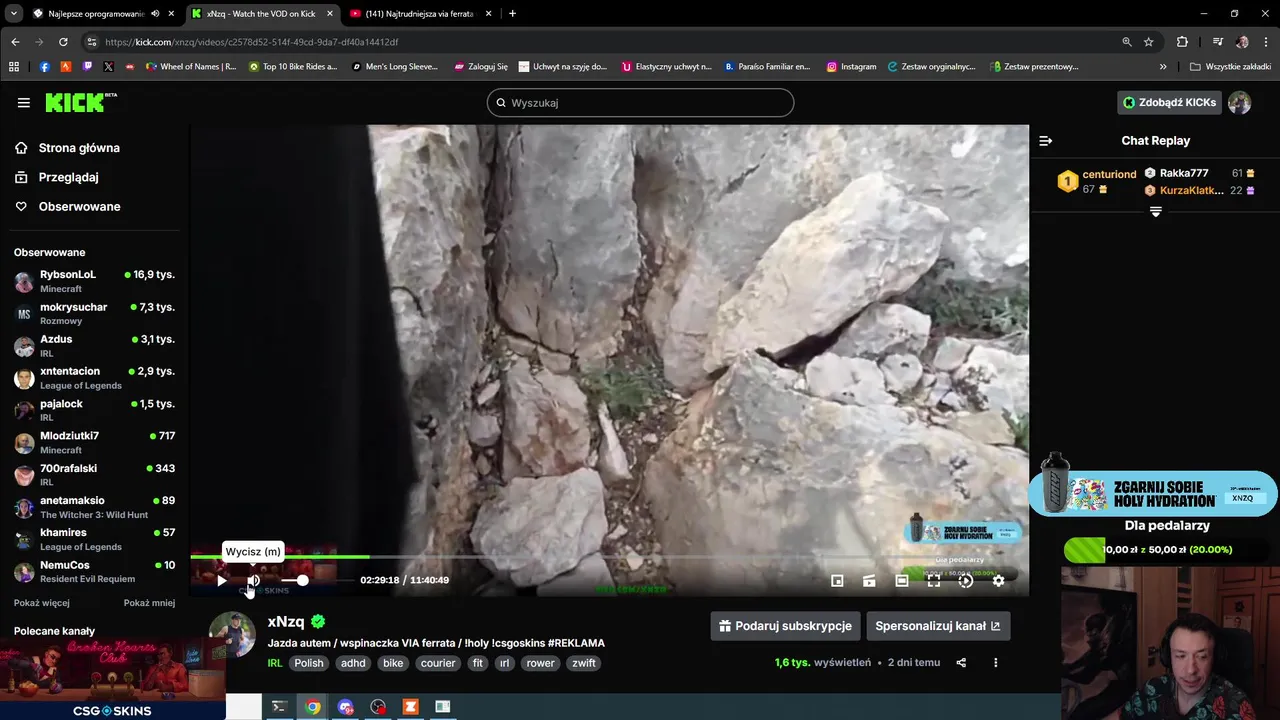The width and height of the screenshot is (1280, 720).
Task: Open pajalock channel
Action: 95,410
